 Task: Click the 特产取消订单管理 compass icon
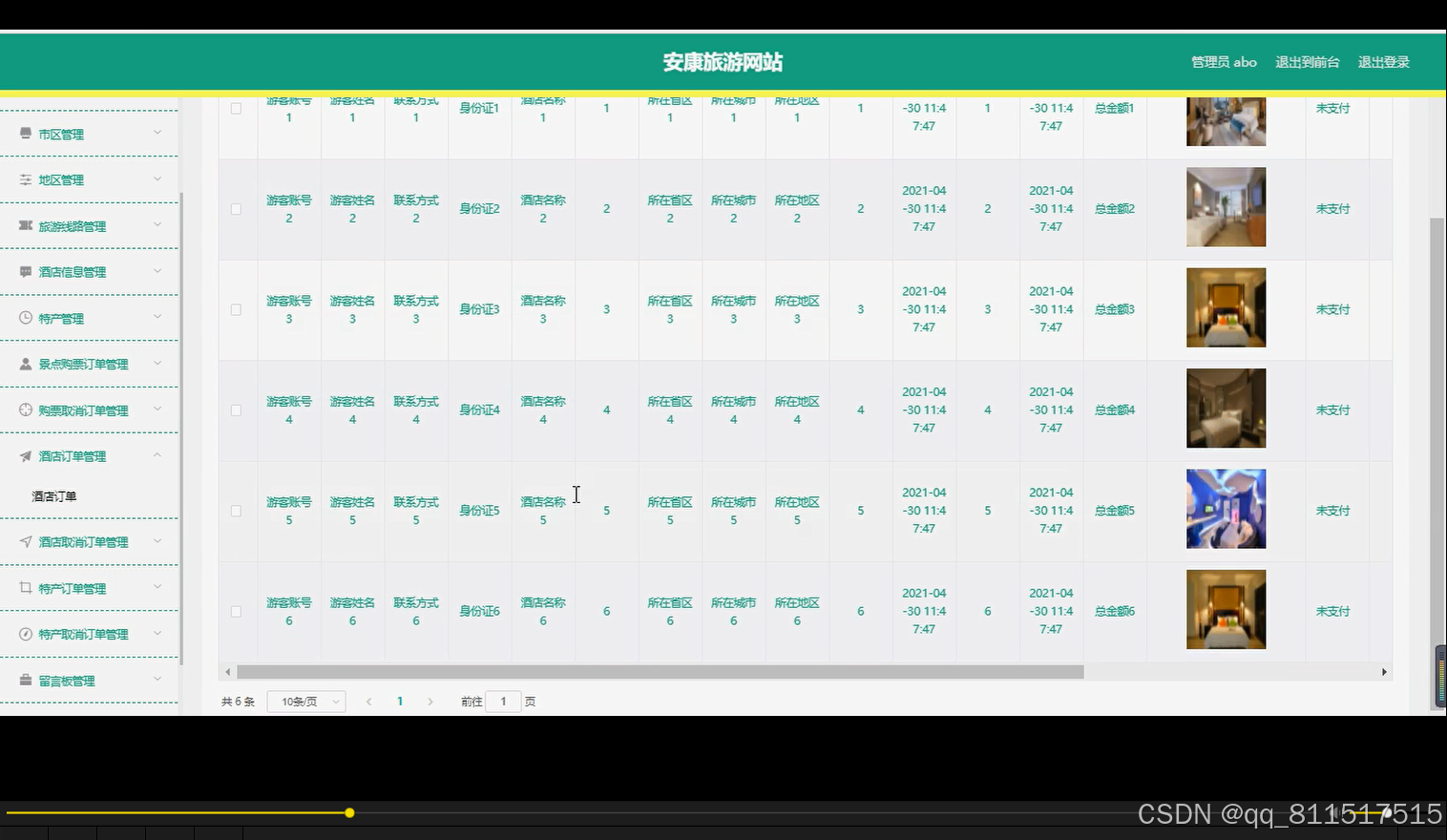26,634
